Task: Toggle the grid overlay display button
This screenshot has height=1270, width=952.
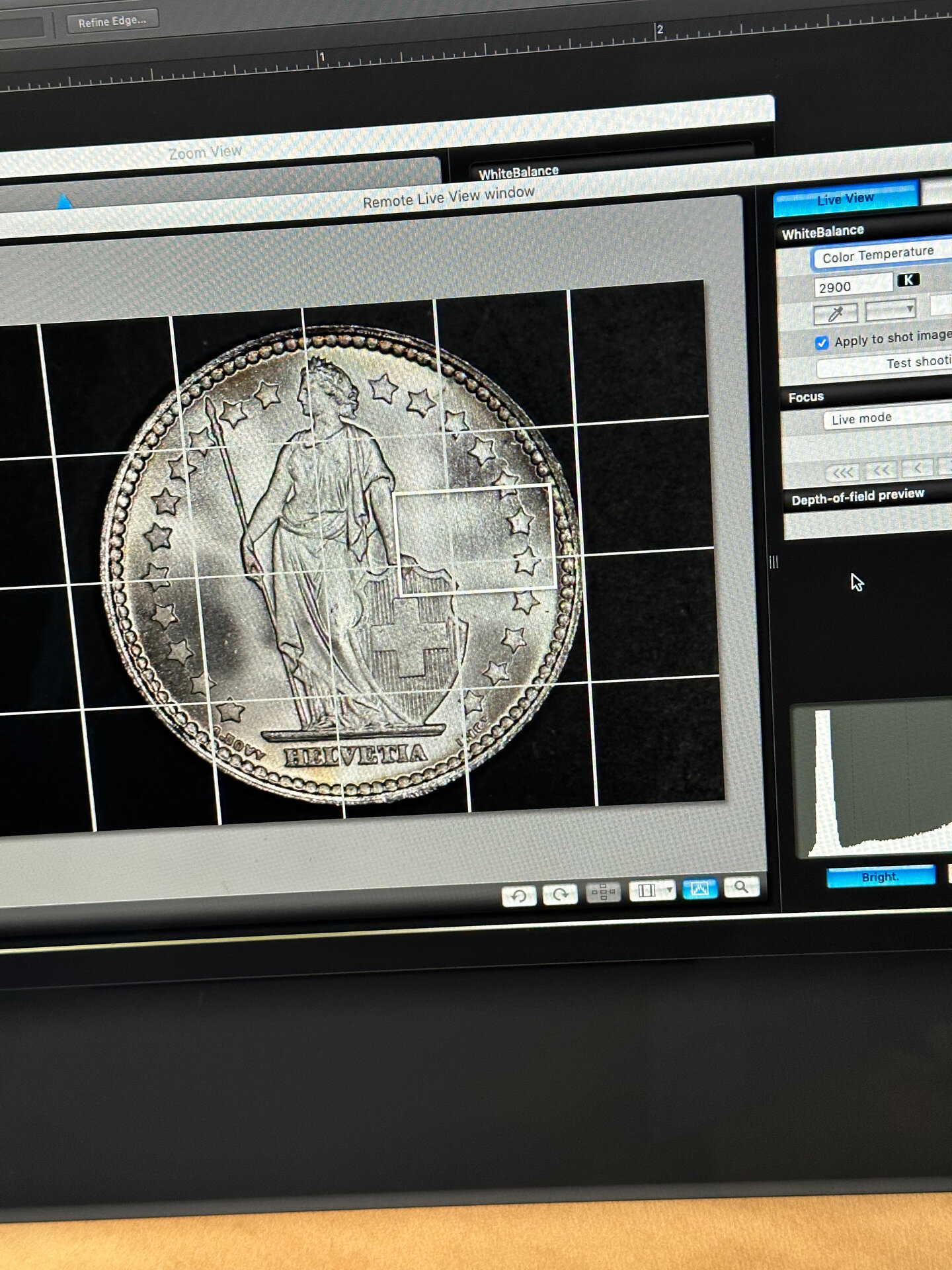Action: (x=603, y=892)
